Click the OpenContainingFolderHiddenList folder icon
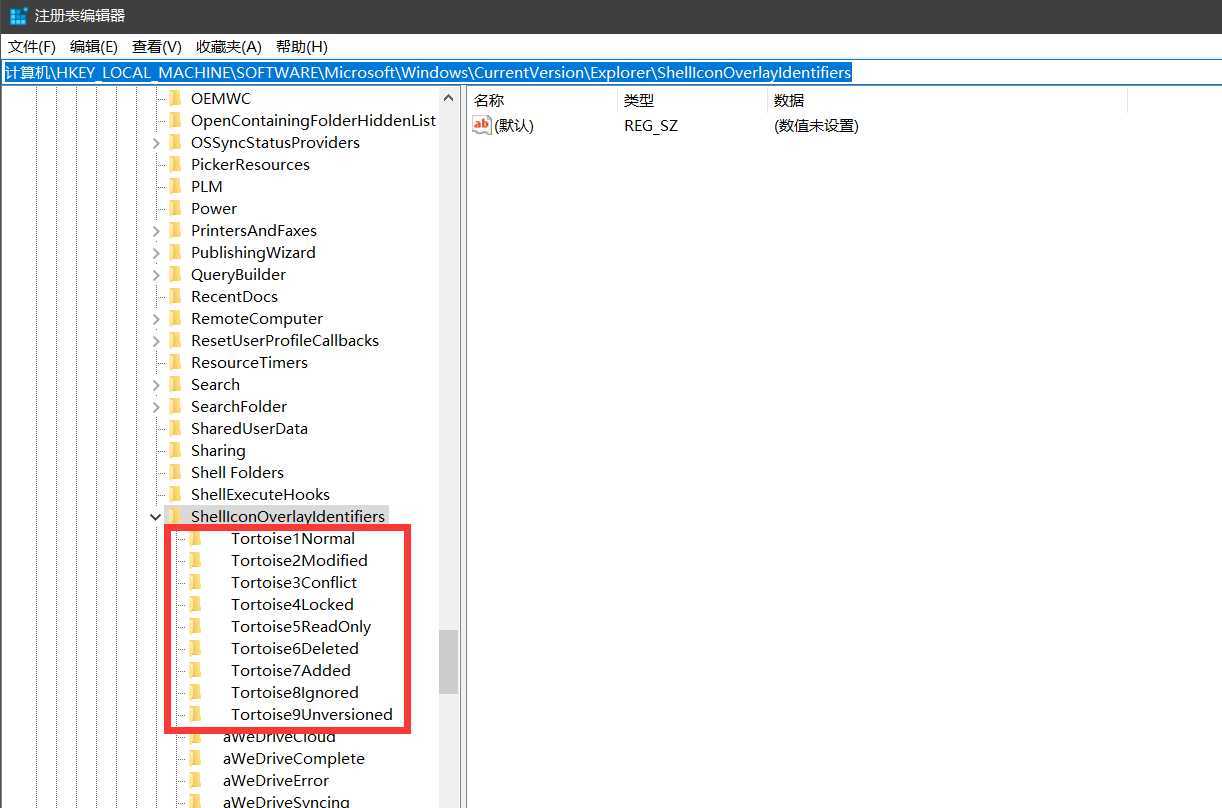The width and height of the screenshot is (1222, 808). (175, 120)
